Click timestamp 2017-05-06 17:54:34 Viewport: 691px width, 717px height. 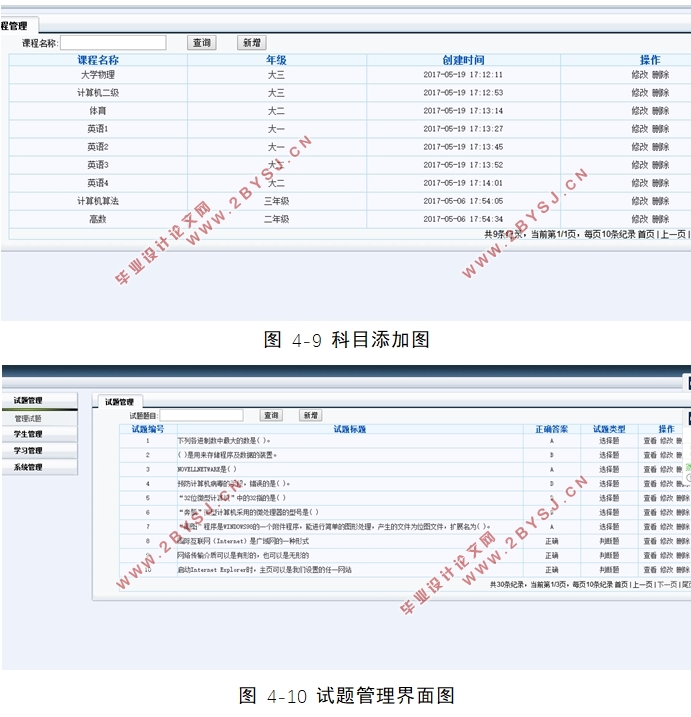coord(463,219)
